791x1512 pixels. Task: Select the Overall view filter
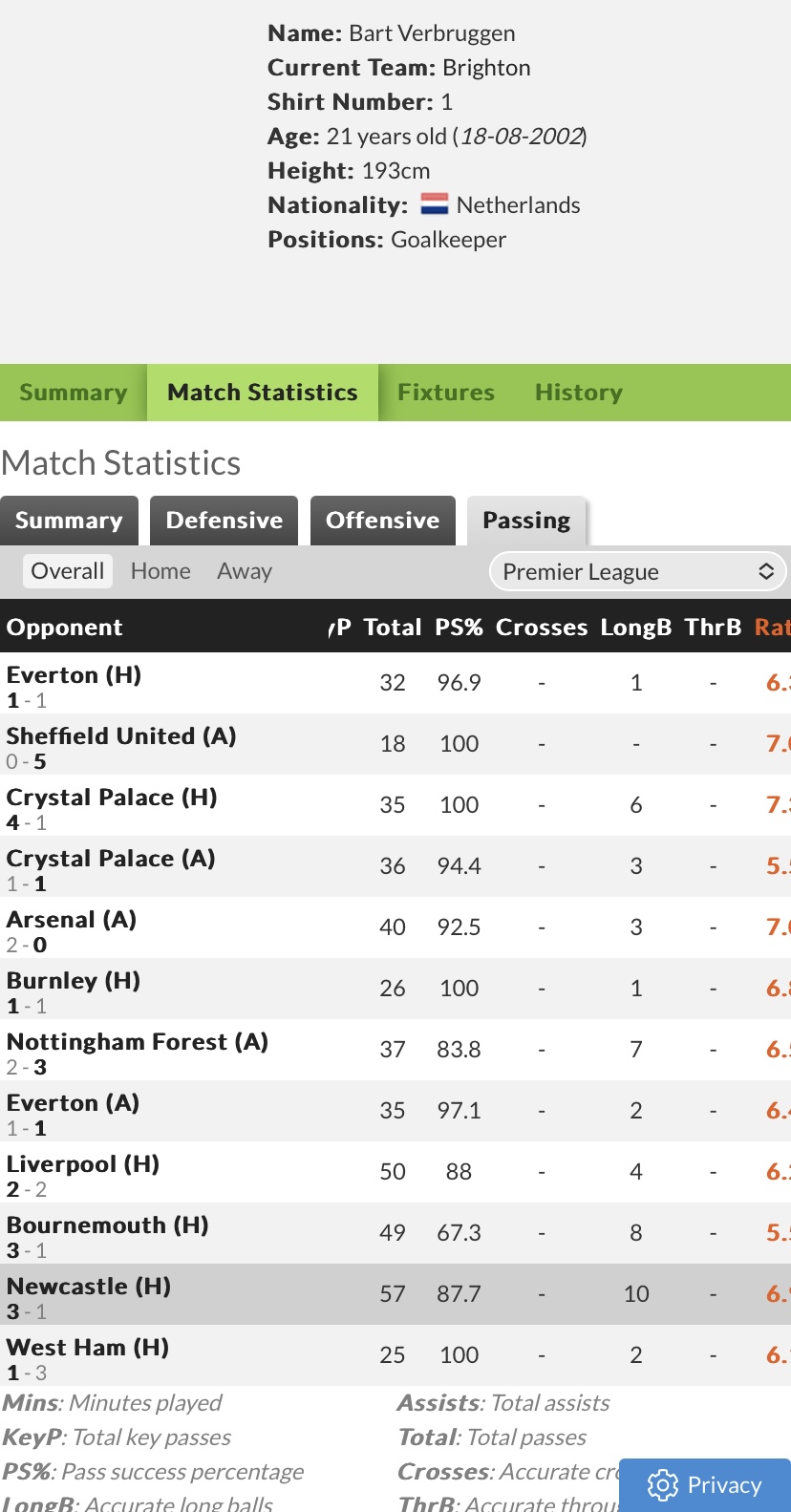pos(67,571)
